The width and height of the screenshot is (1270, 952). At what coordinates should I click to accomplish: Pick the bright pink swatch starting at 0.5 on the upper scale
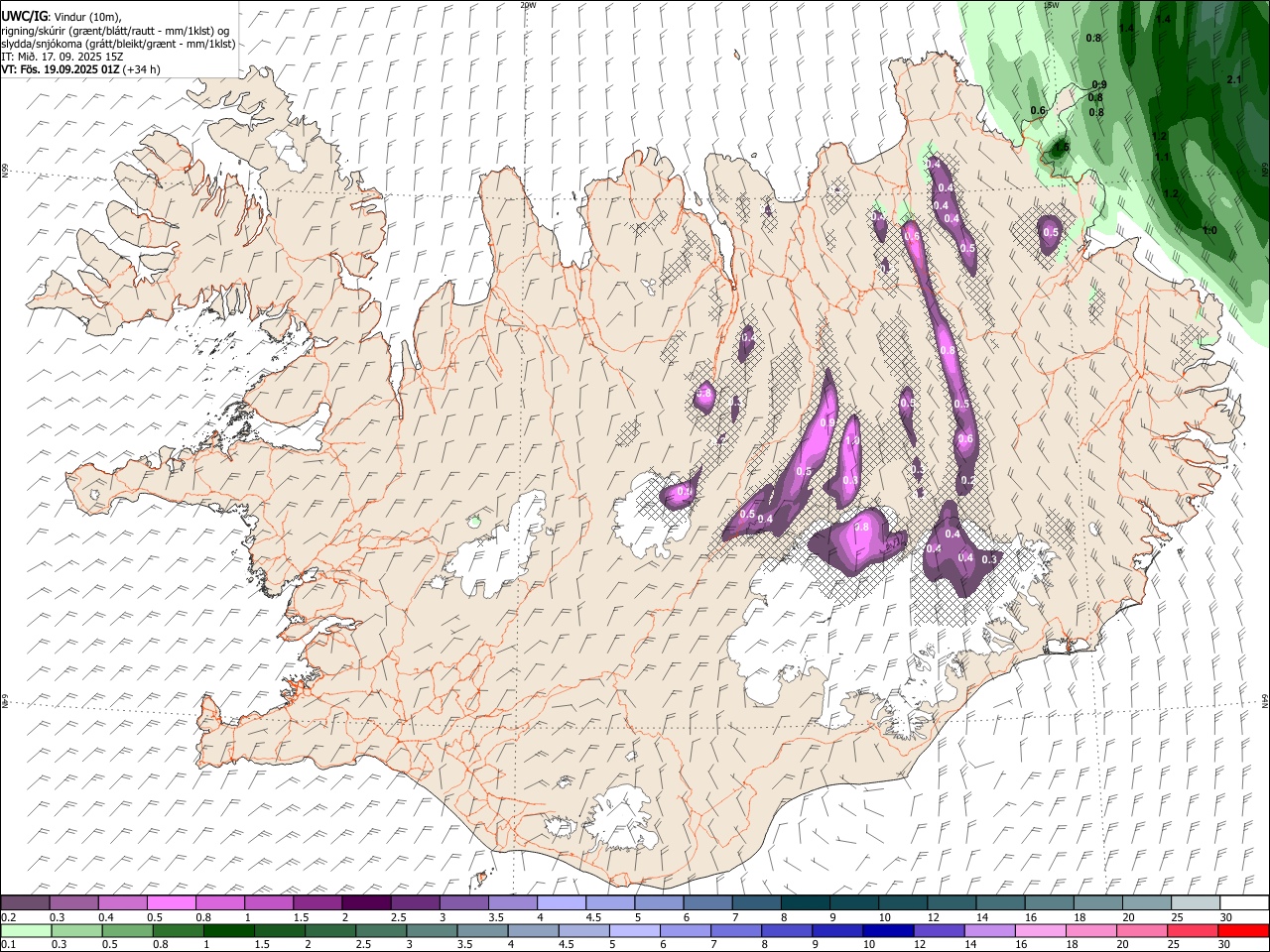coord(172,902)
